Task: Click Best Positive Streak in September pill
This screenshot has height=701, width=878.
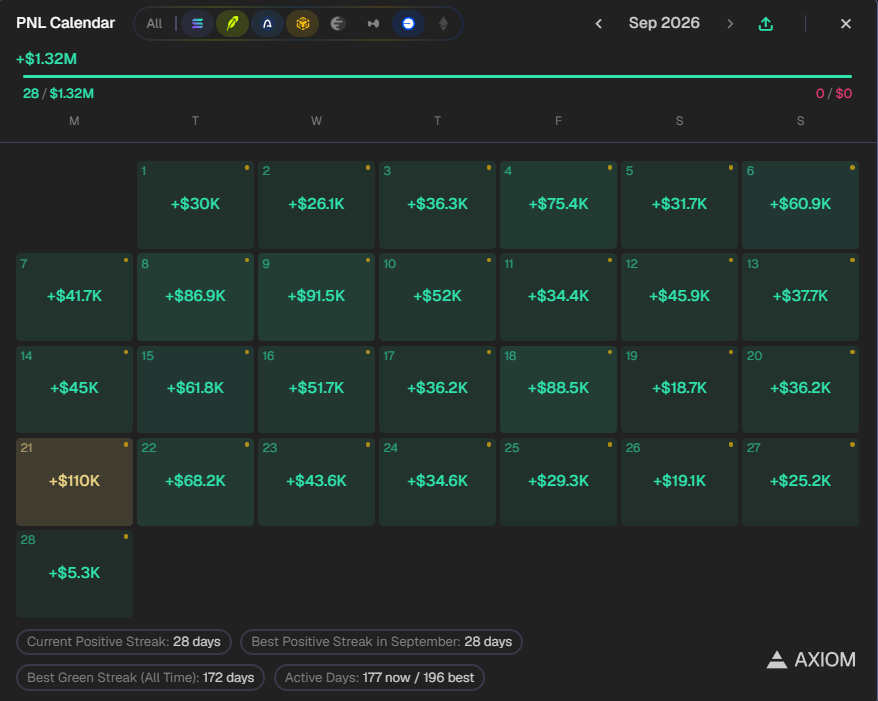Action: click(381, 642)
